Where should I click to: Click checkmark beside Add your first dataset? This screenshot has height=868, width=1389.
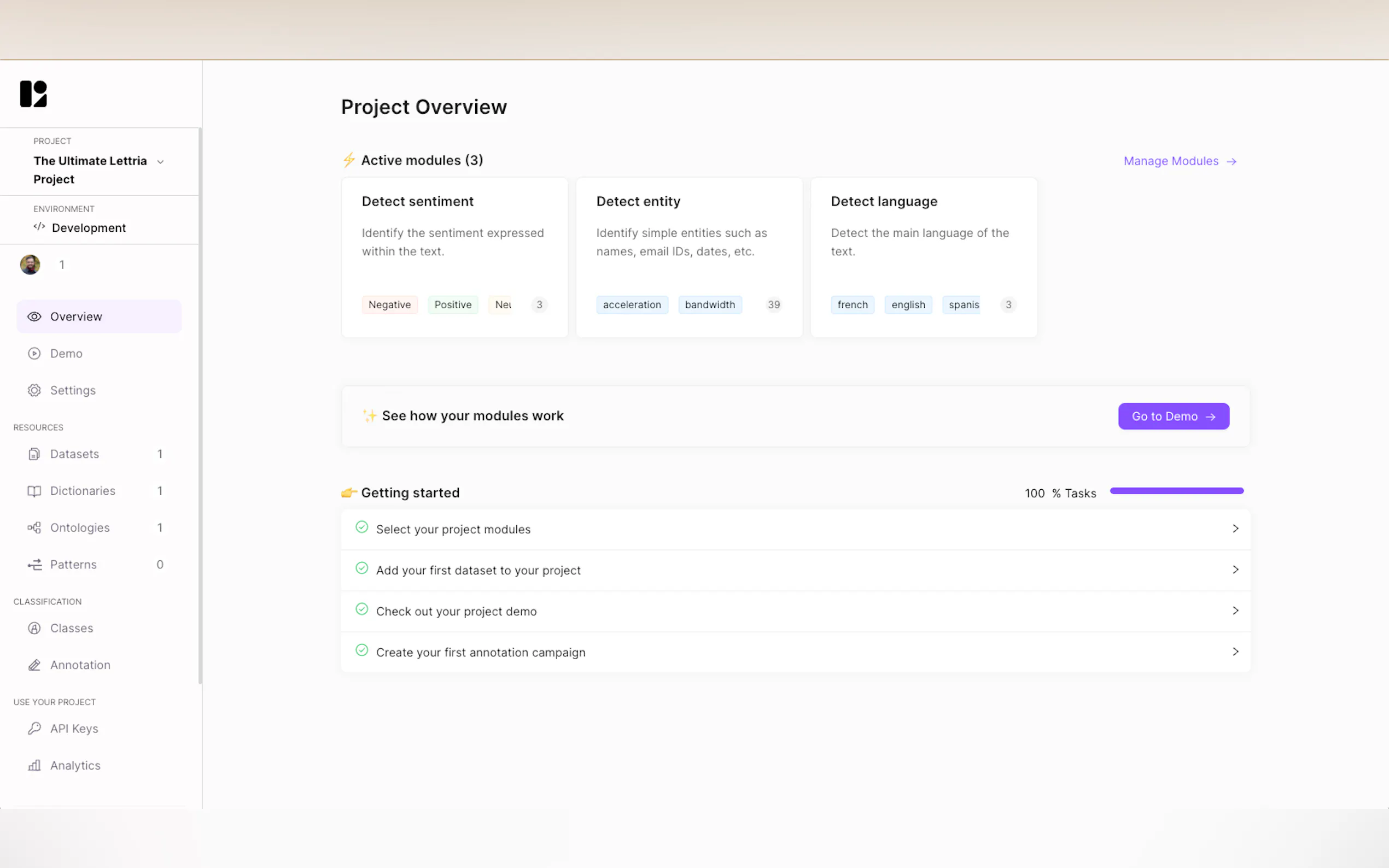(x=362, y=568)
